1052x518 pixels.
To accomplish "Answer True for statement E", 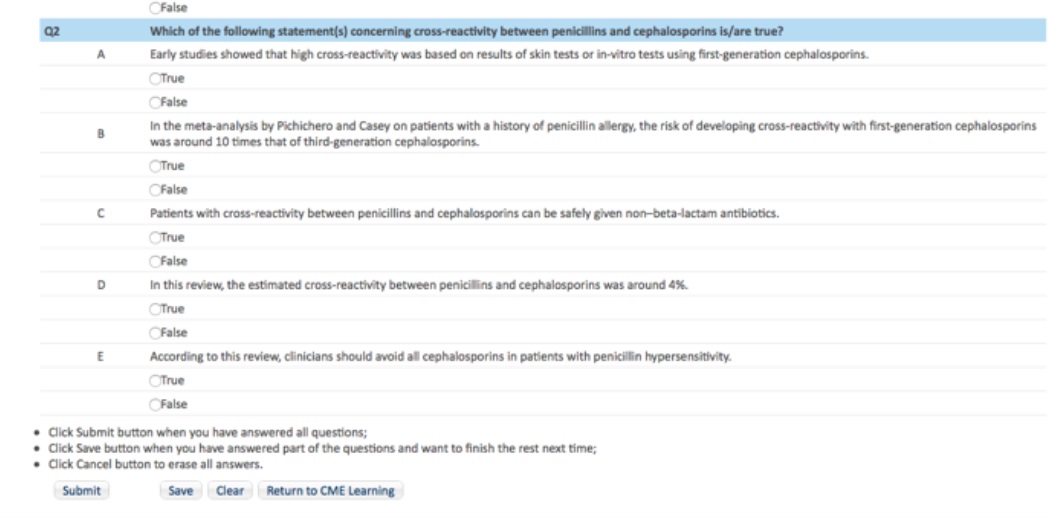I will coord(156,380).
